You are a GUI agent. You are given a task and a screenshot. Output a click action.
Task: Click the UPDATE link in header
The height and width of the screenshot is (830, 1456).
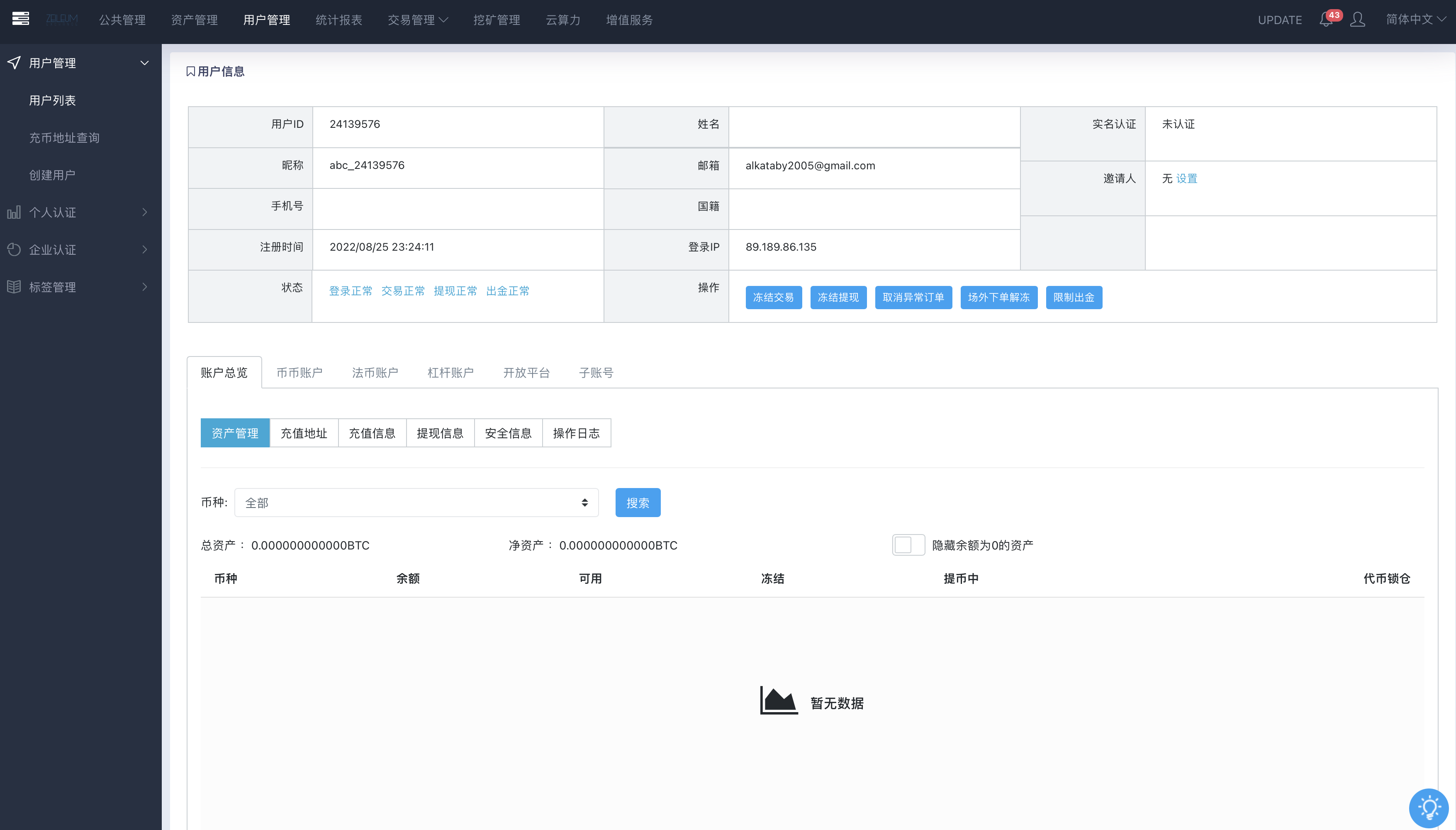tap(1279, 20)
